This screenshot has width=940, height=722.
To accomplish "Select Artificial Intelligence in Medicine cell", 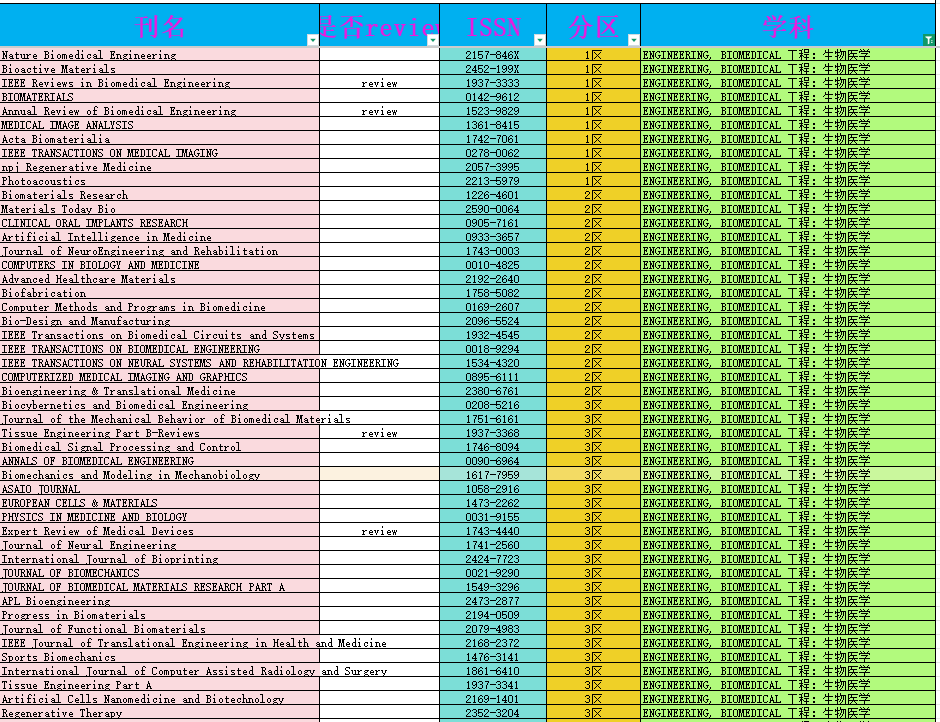I will 159,237.
